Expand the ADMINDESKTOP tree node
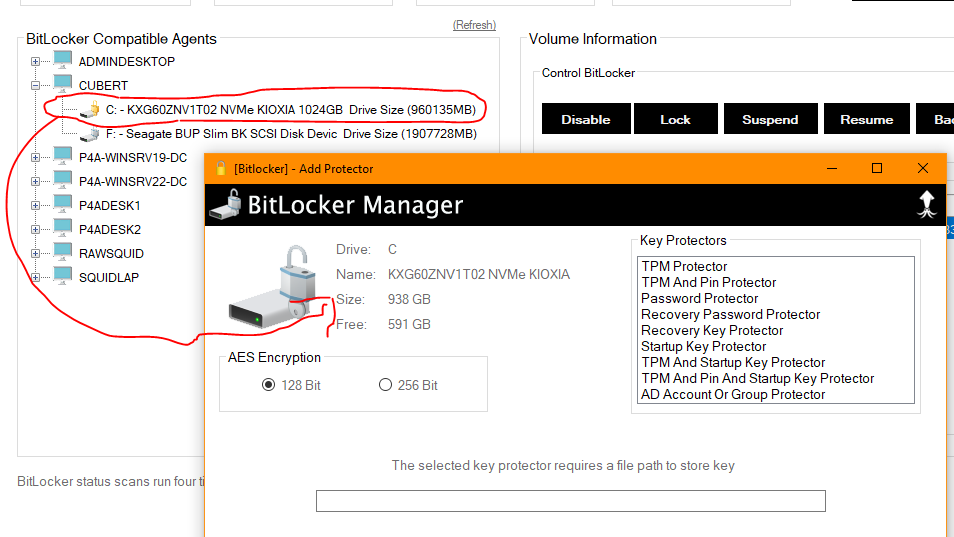954x537 pixels. pos(37,62)
